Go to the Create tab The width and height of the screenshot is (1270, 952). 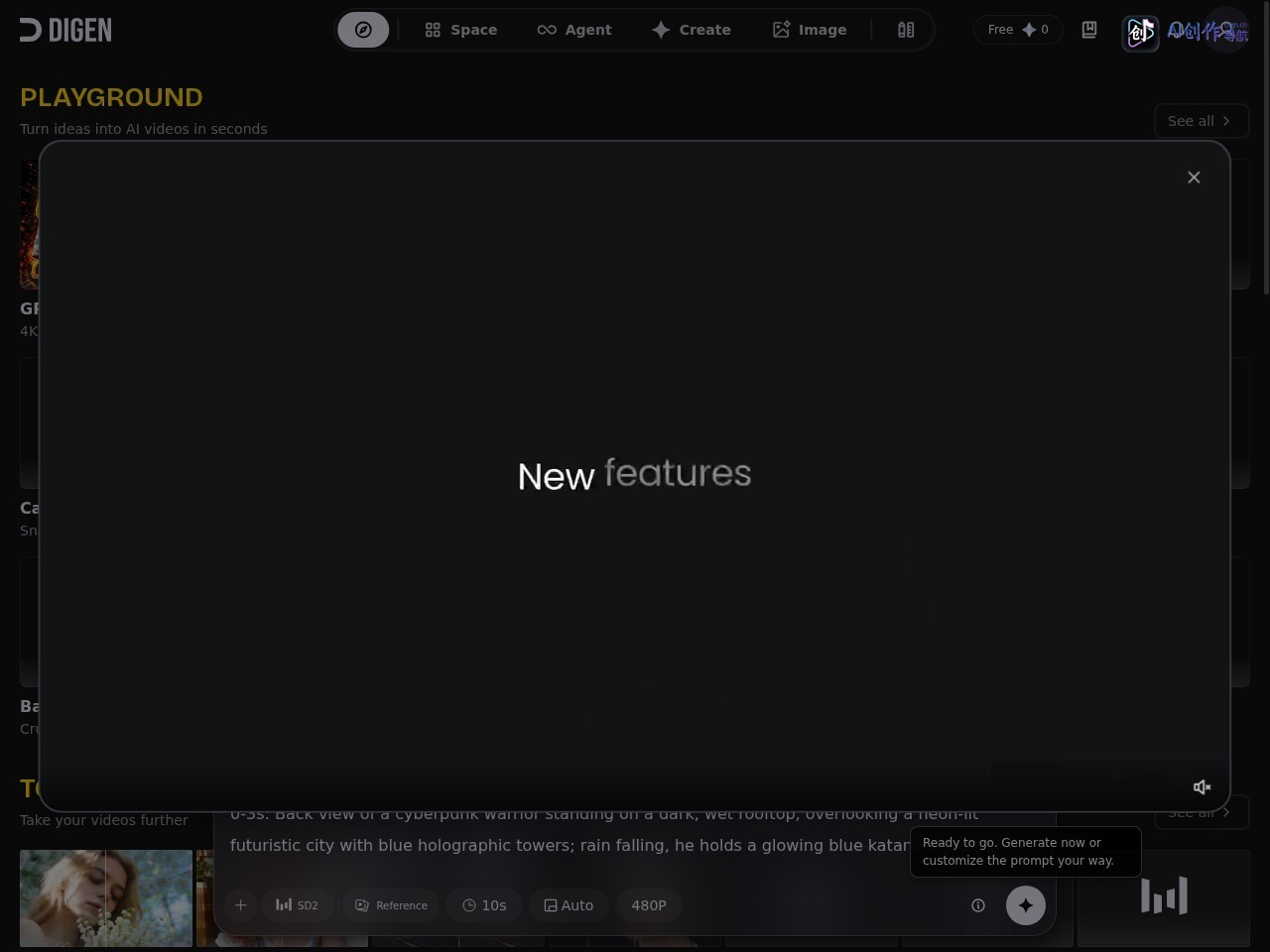691,30
